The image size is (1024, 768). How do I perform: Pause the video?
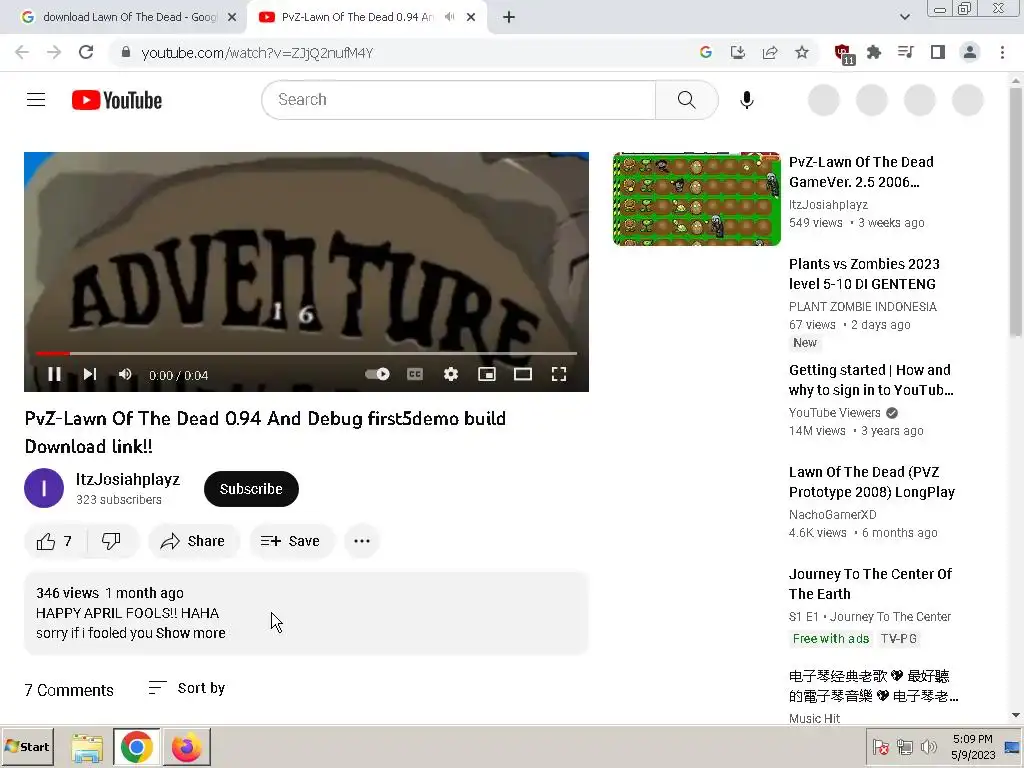click(54, 374)
